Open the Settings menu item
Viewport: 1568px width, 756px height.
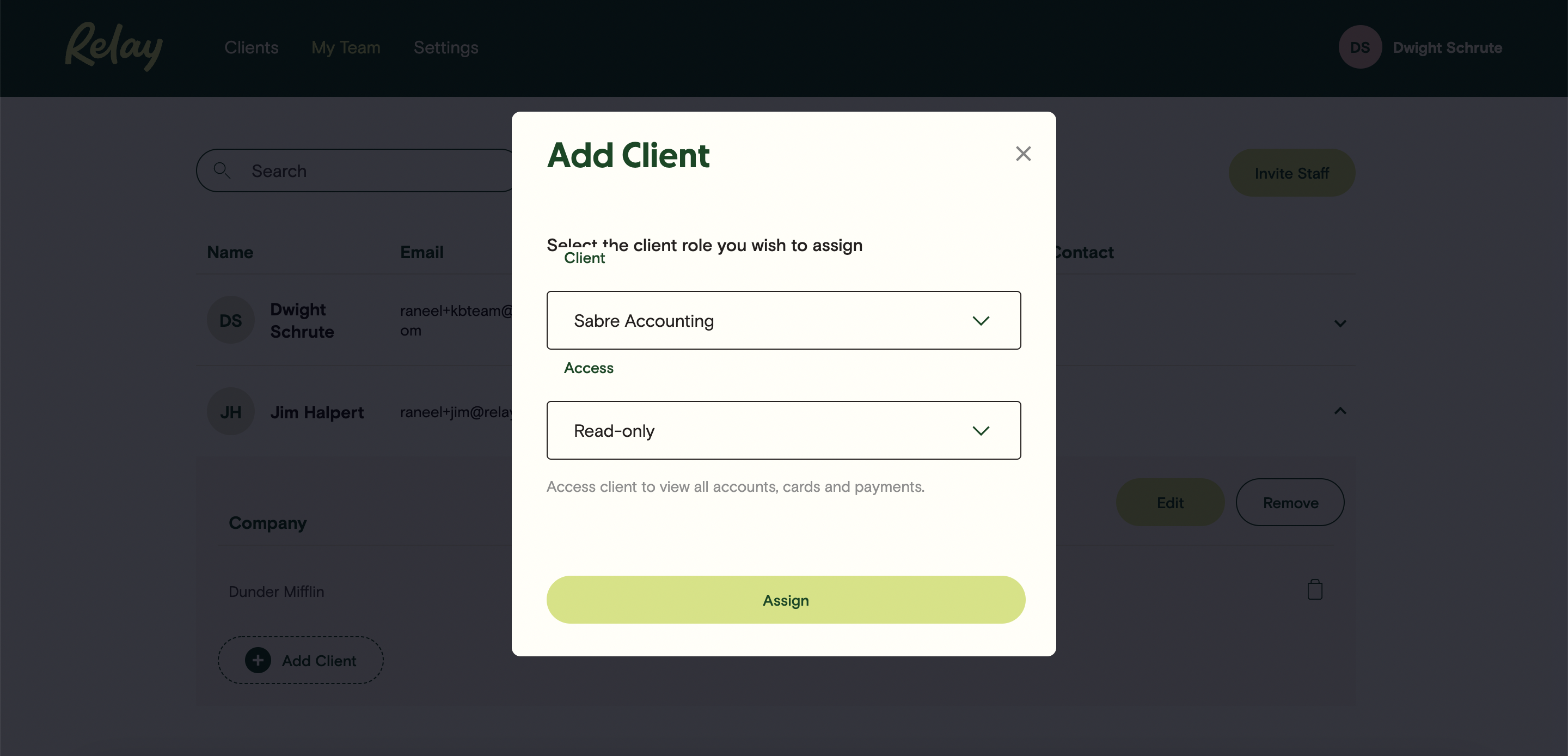445,47
